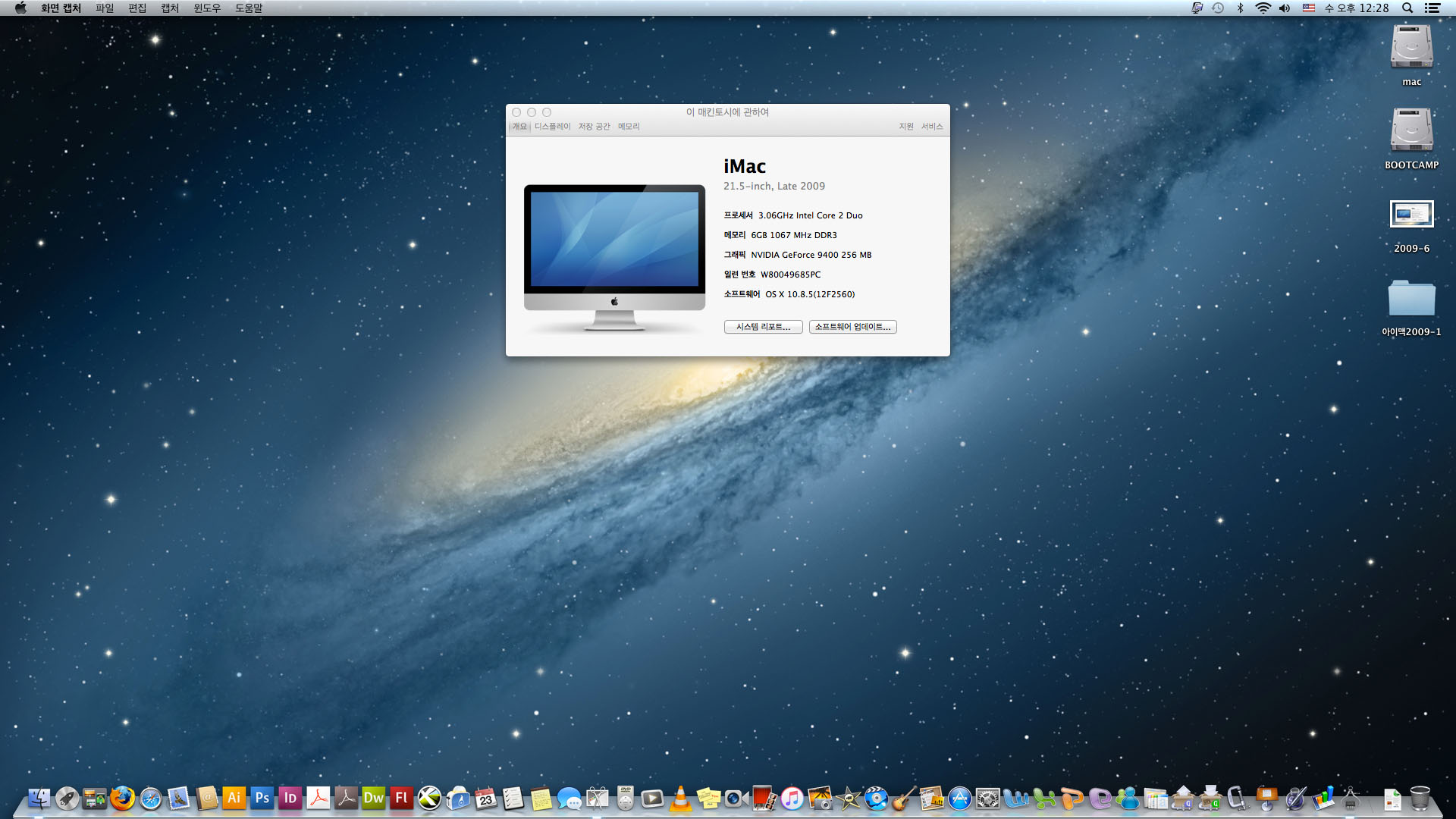Screen dimensions: 1456x819
Task: Open System Preferences from the dock
Action: (x=987, y=798)
